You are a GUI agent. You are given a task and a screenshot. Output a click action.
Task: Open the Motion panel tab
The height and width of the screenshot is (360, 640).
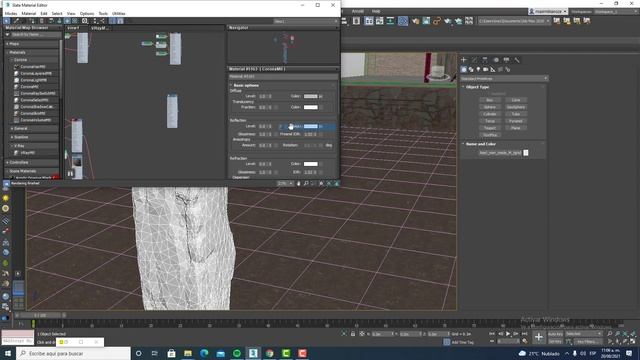[496, 60]
